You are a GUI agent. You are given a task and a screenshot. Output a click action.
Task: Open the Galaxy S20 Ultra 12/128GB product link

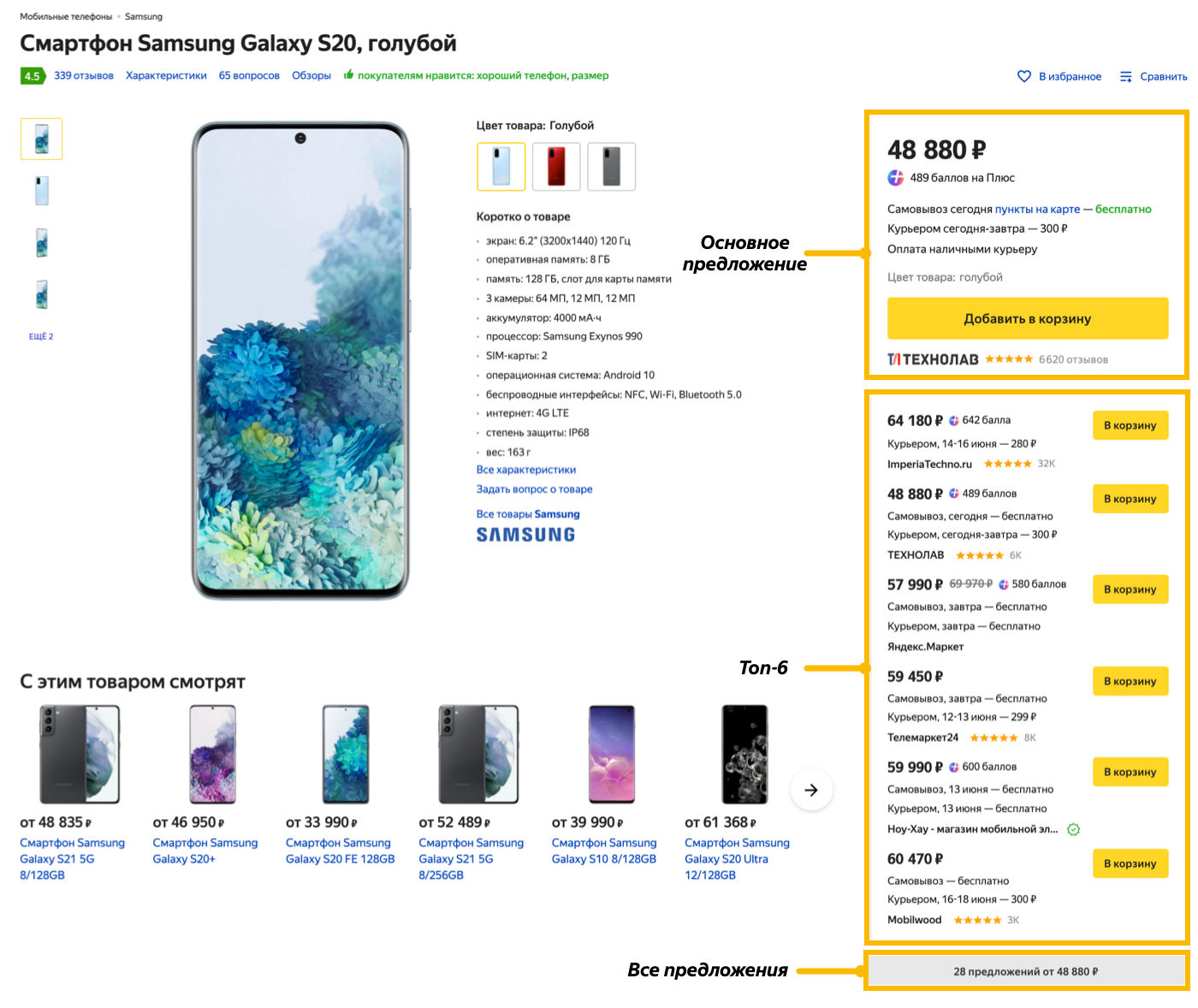tap(737, 858)
